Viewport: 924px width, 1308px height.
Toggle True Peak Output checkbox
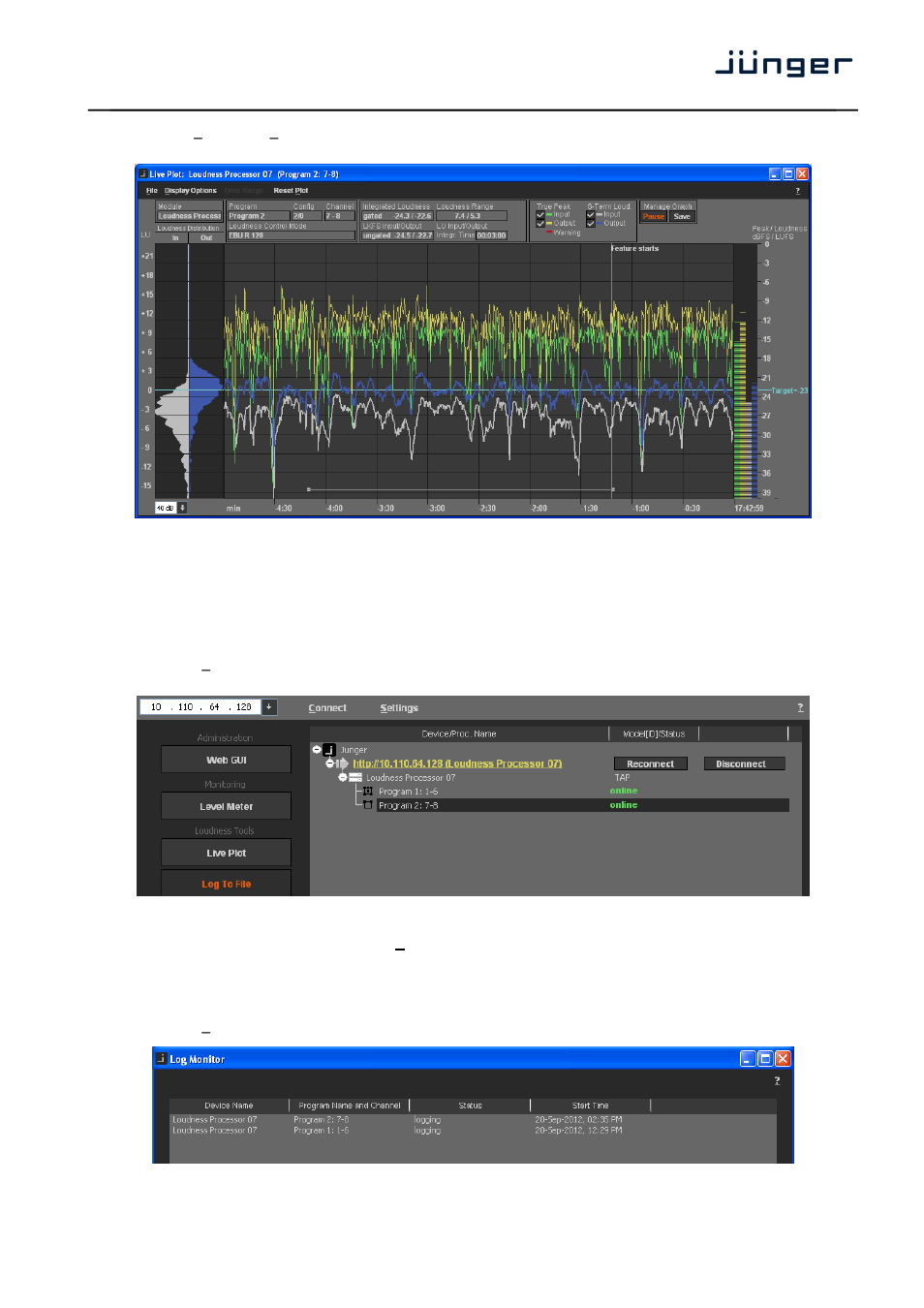coord(540,223)
